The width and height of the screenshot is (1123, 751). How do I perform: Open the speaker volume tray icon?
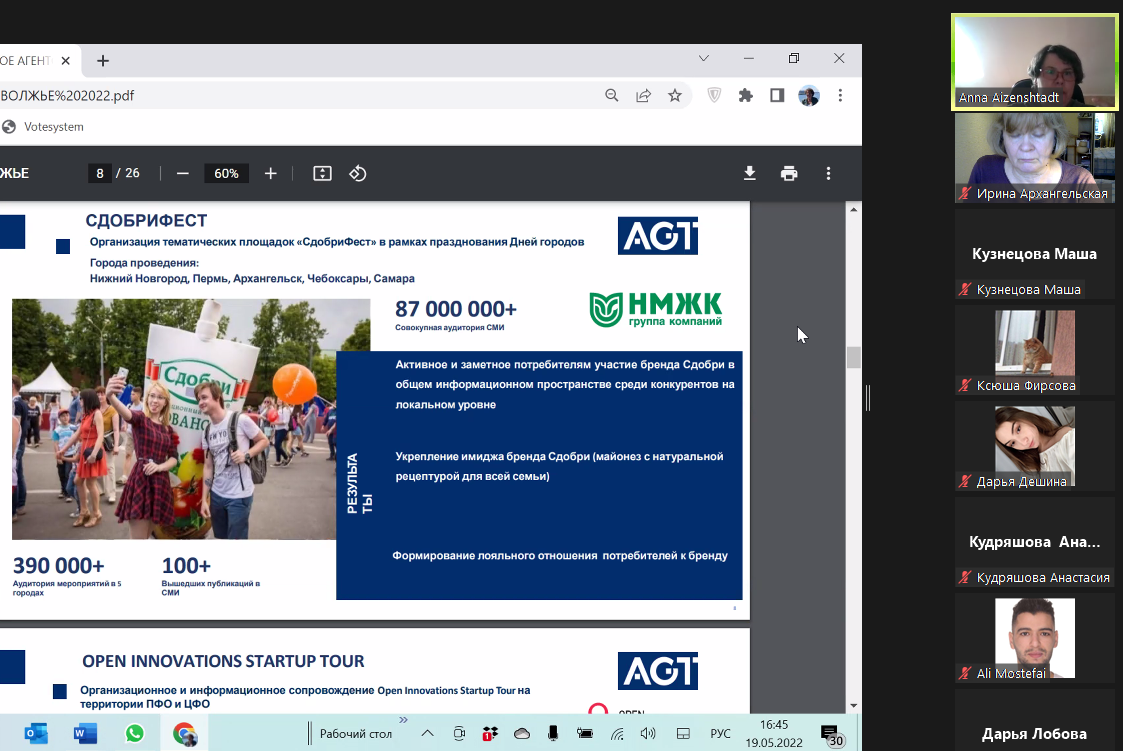(648, 733)
